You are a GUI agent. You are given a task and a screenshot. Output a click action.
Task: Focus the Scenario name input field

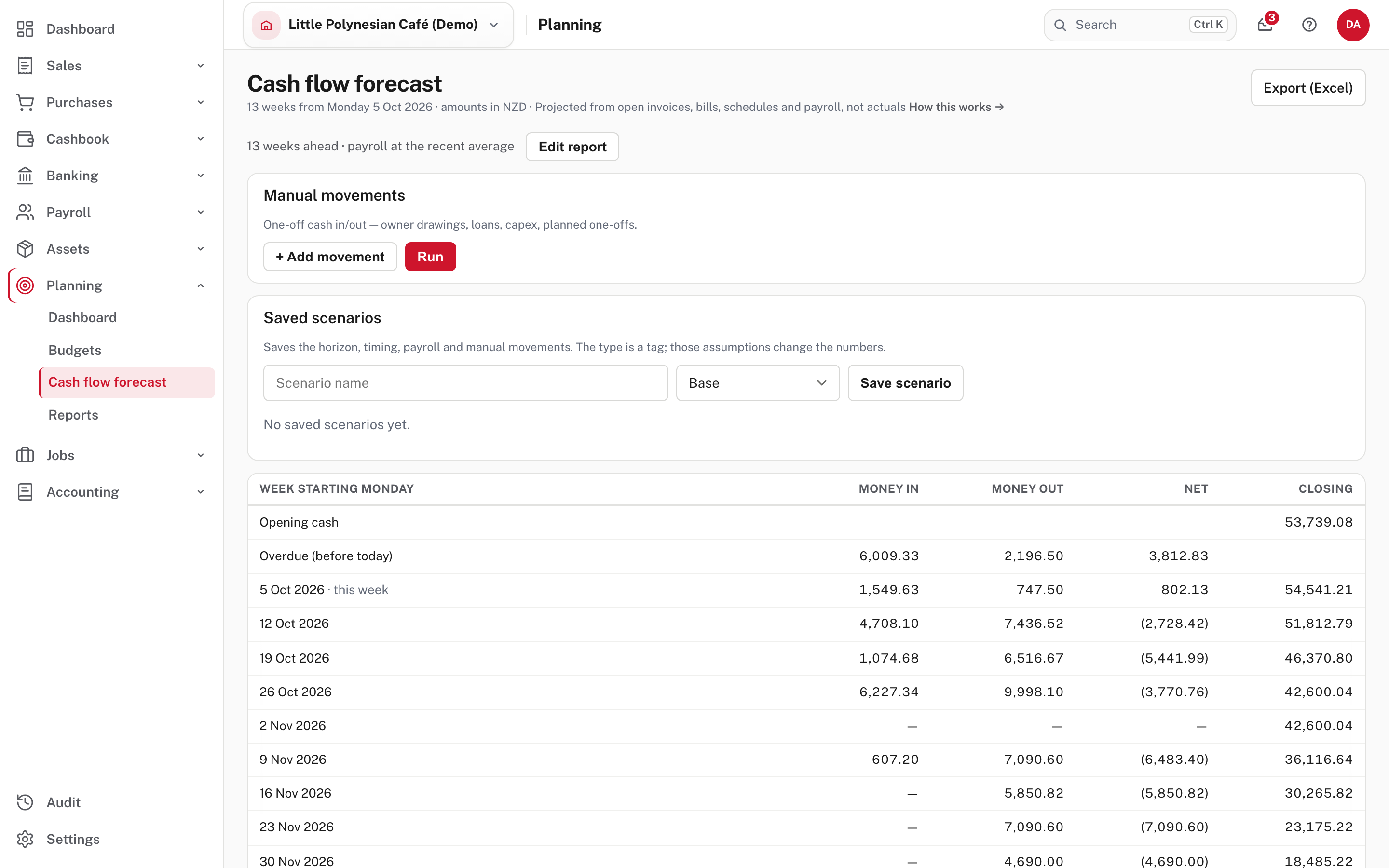465,383
